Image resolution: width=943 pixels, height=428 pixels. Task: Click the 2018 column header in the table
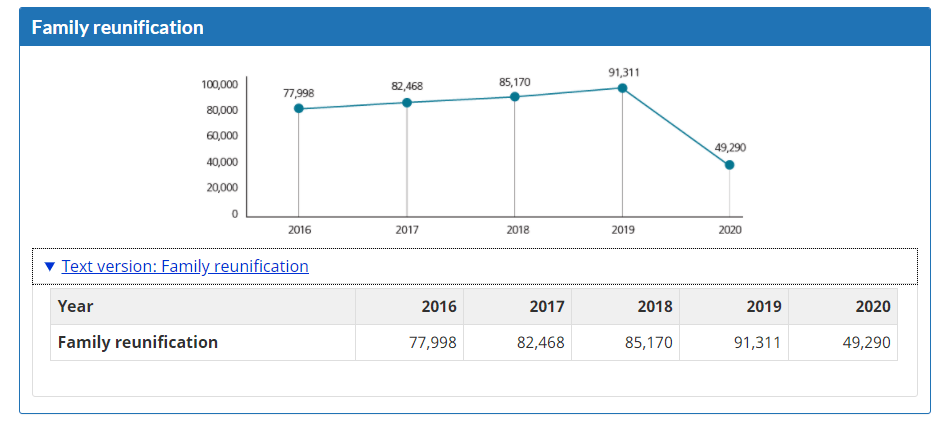(x=655, y=306)
